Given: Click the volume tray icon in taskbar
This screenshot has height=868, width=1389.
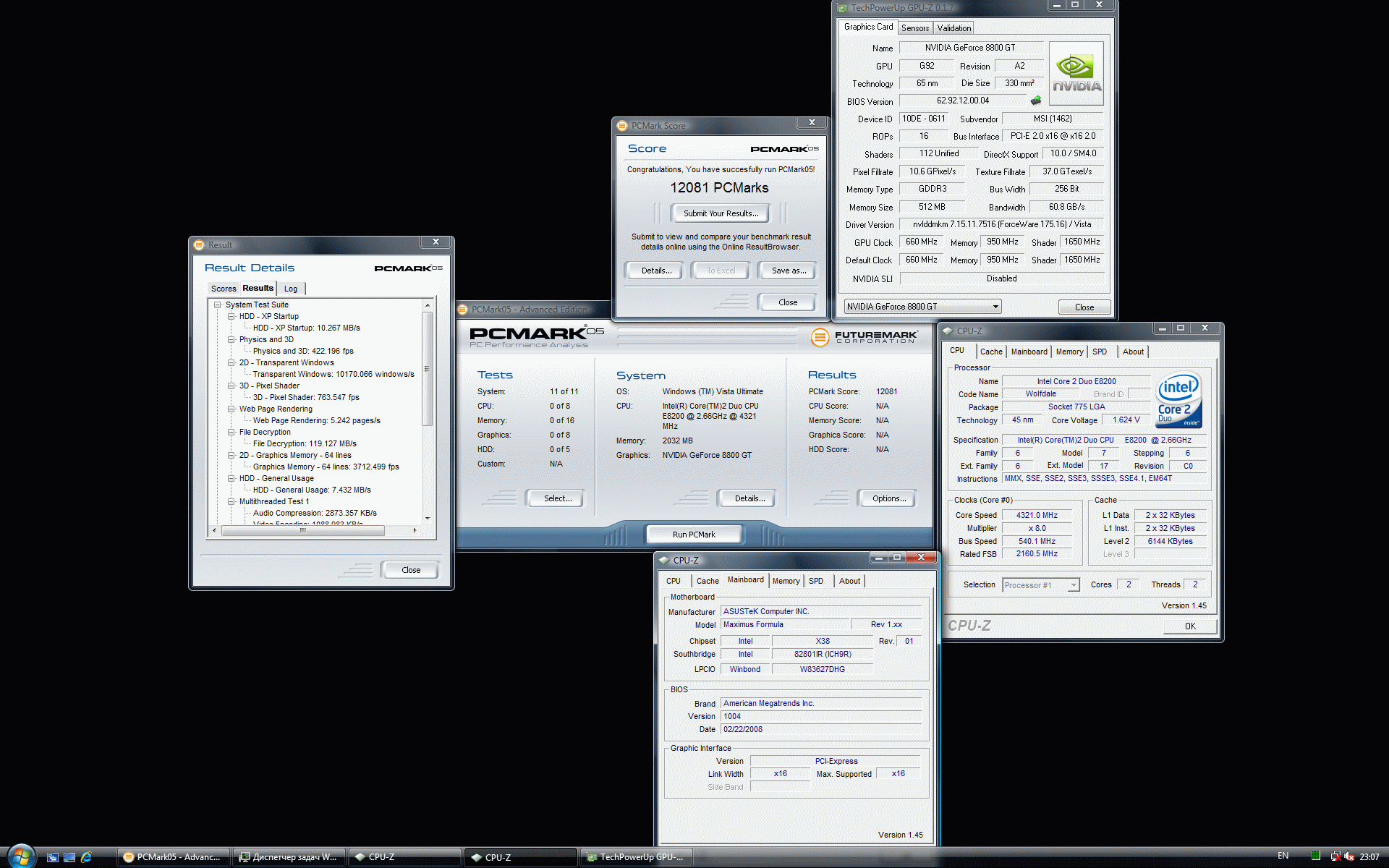Looking at the screenshot, I should (1349, 856).
